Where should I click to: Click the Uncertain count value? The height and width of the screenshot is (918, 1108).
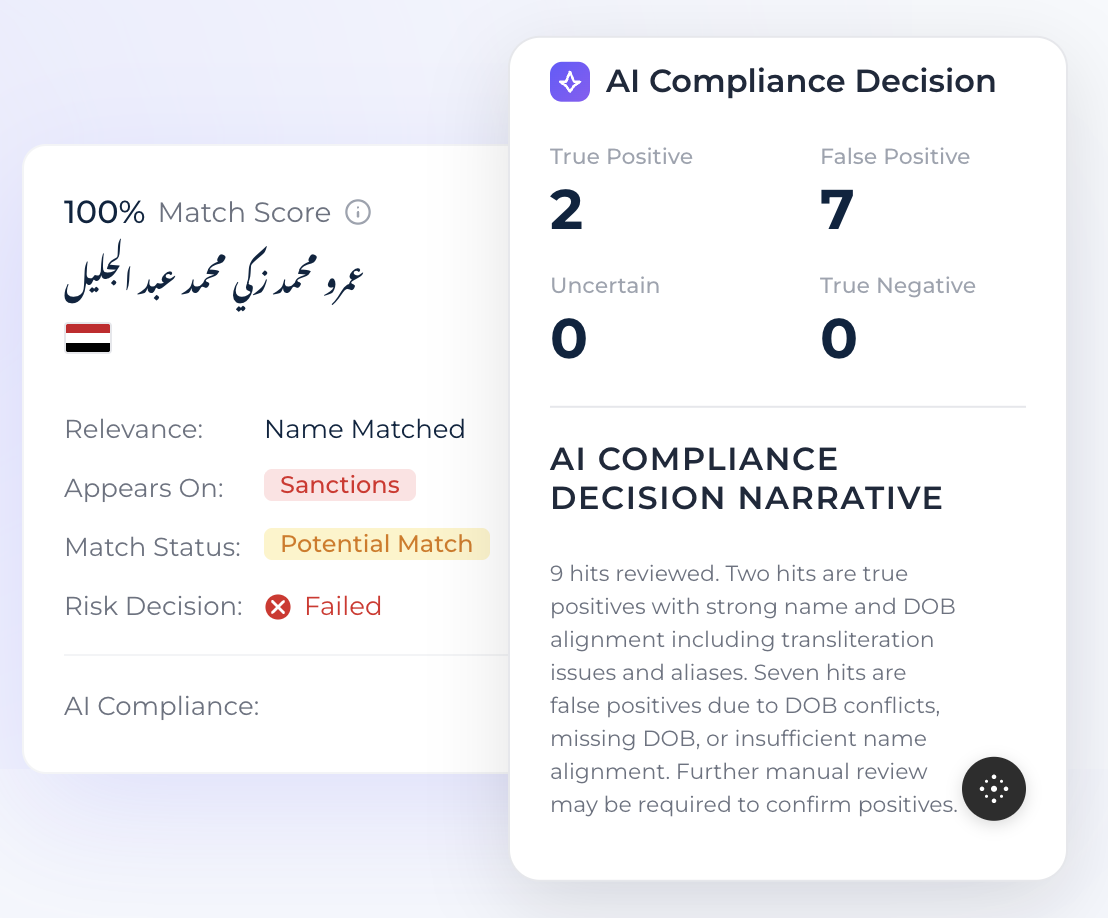point(569,339)
